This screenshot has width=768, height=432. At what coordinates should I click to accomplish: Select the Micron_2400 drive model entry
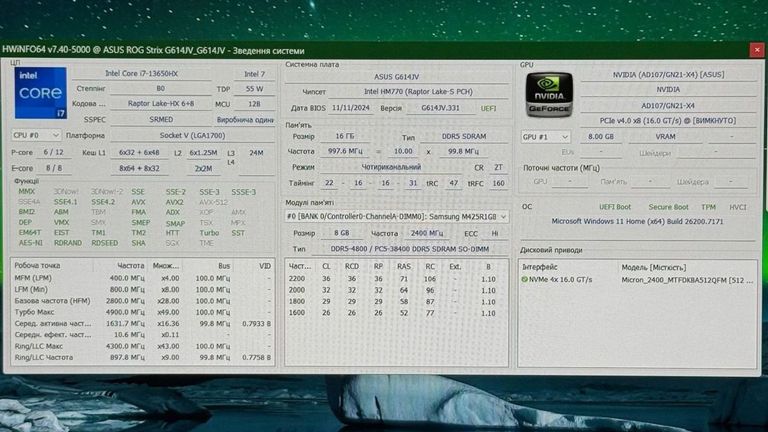(x=687, y=280)
